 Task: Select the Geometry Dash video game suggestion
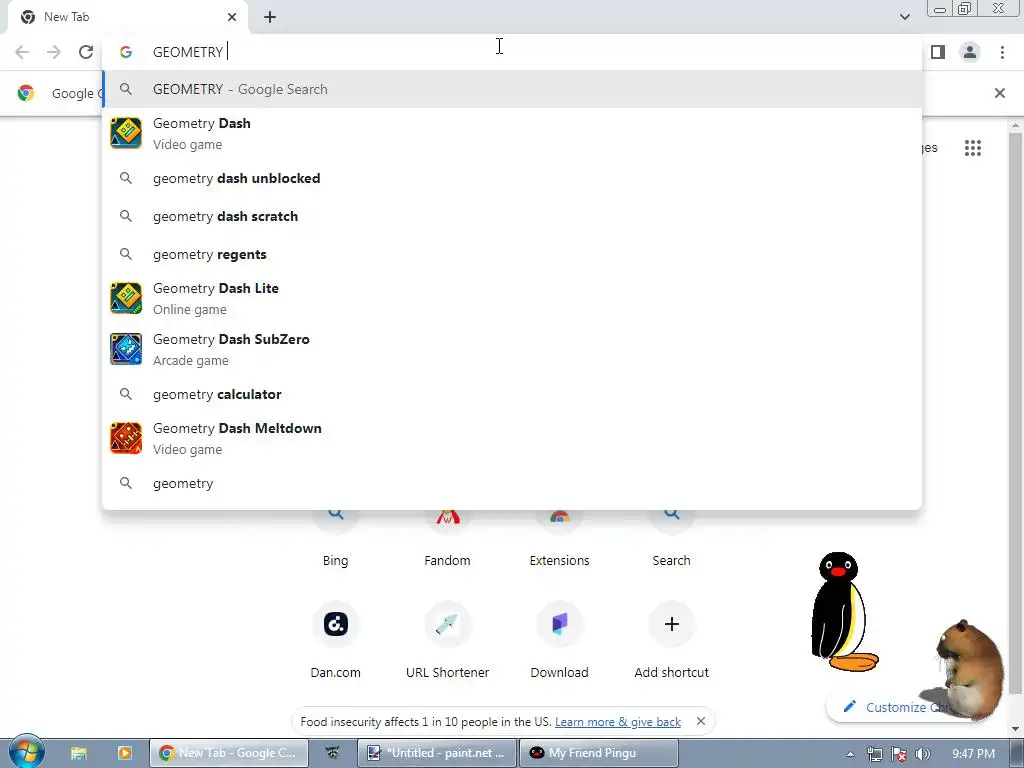(512, 133)
